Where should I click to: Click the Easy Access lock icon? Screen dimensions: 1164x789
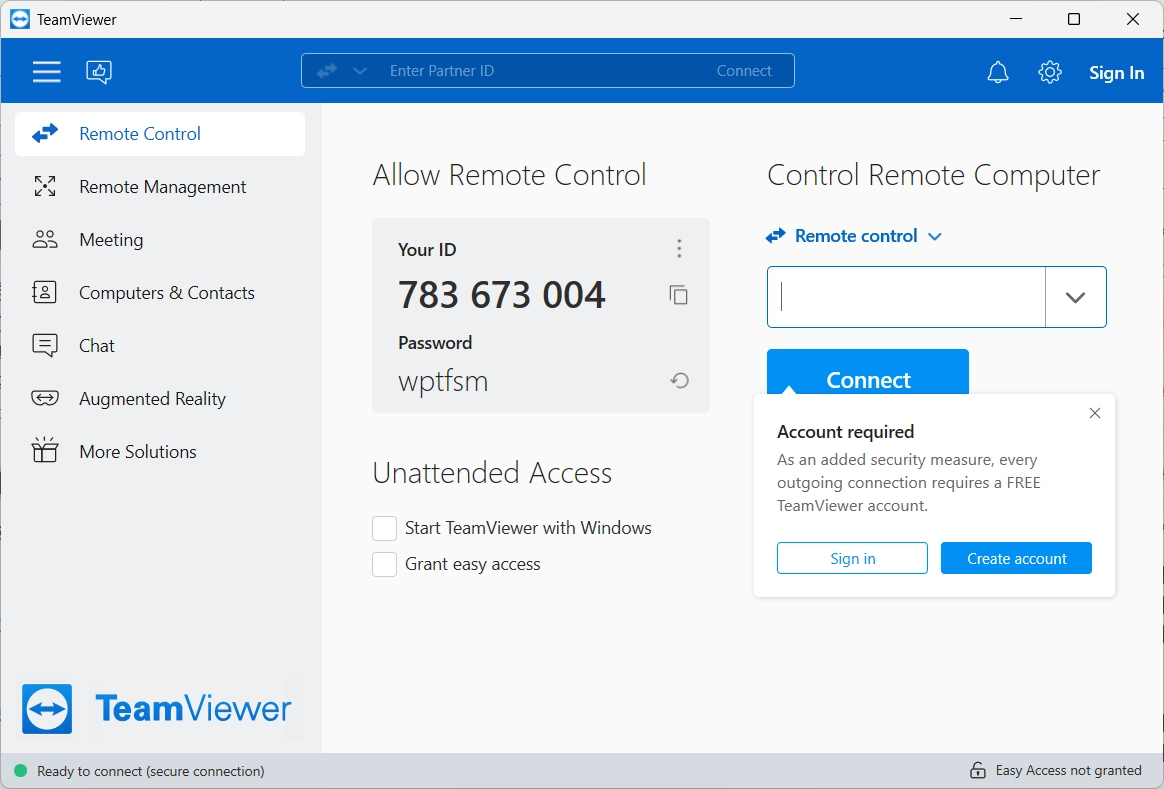[x=978, y=770]
